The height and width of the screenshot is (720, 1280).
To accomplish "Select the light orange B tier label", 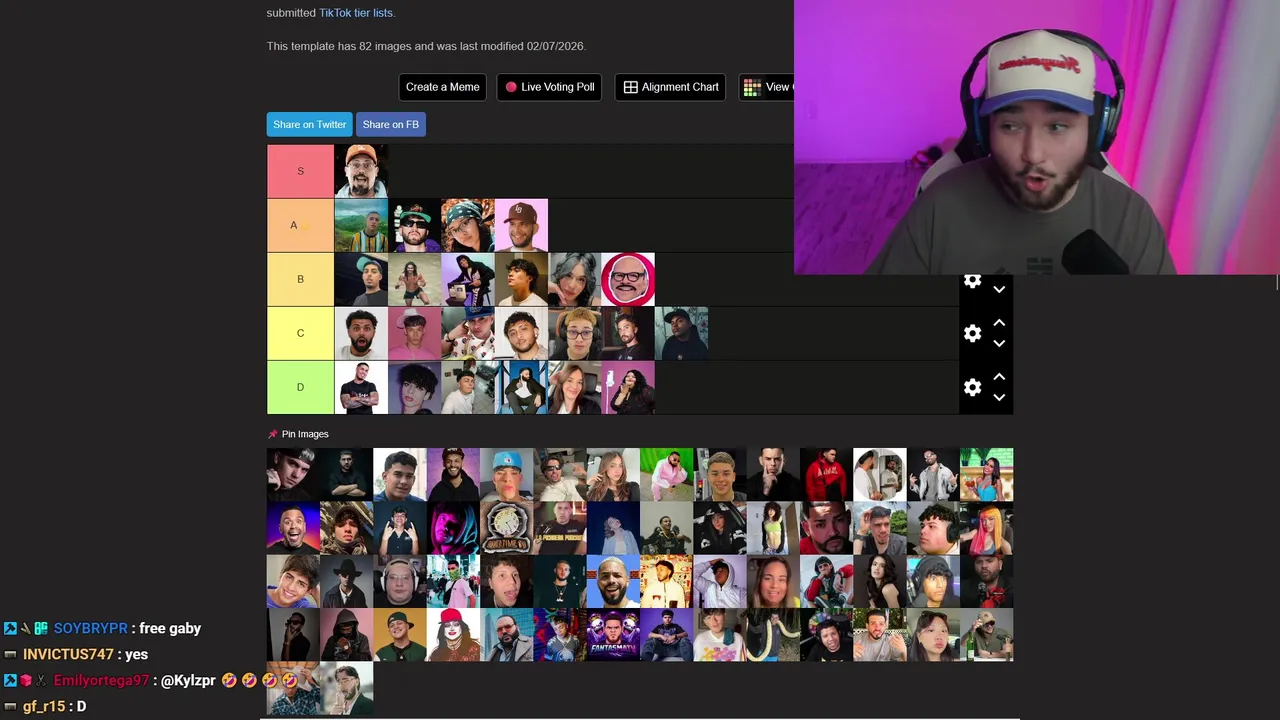I will tap(300, 279).
